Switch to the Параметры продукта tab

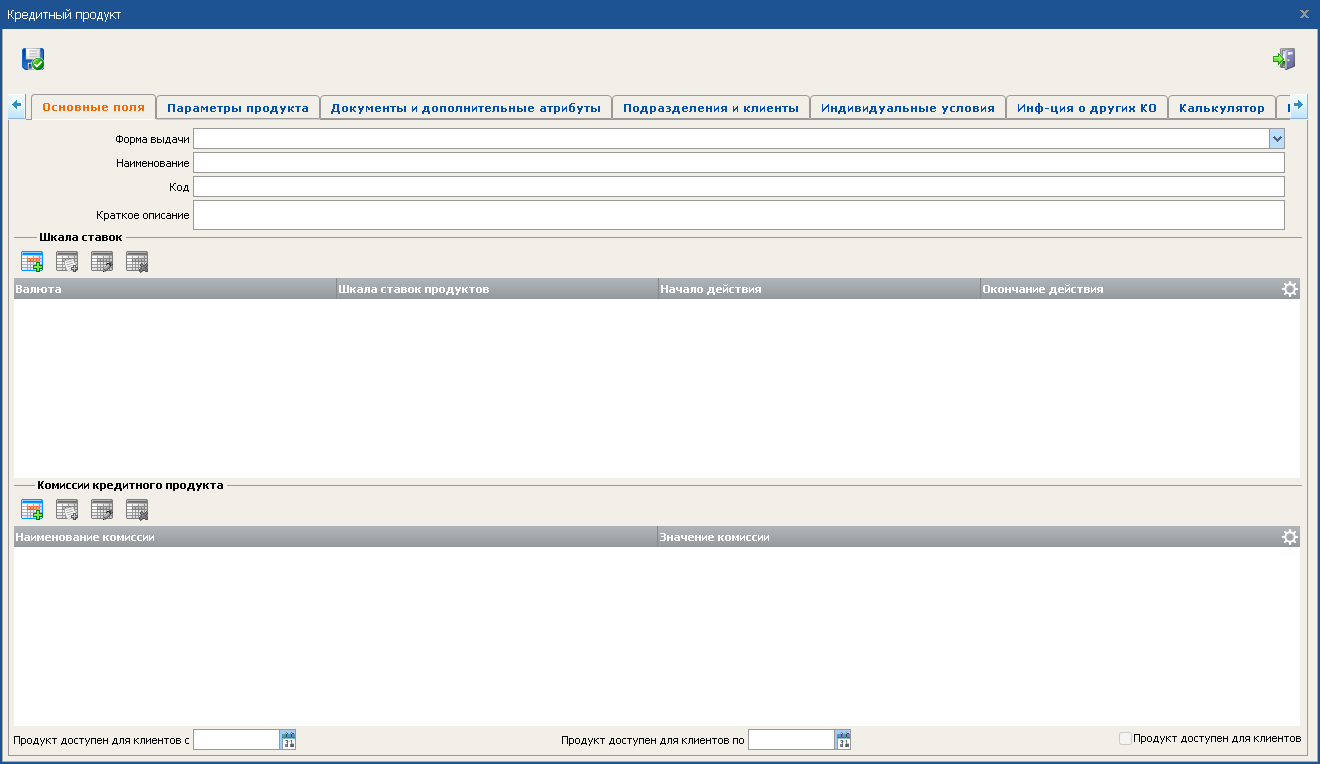[238, 108]
